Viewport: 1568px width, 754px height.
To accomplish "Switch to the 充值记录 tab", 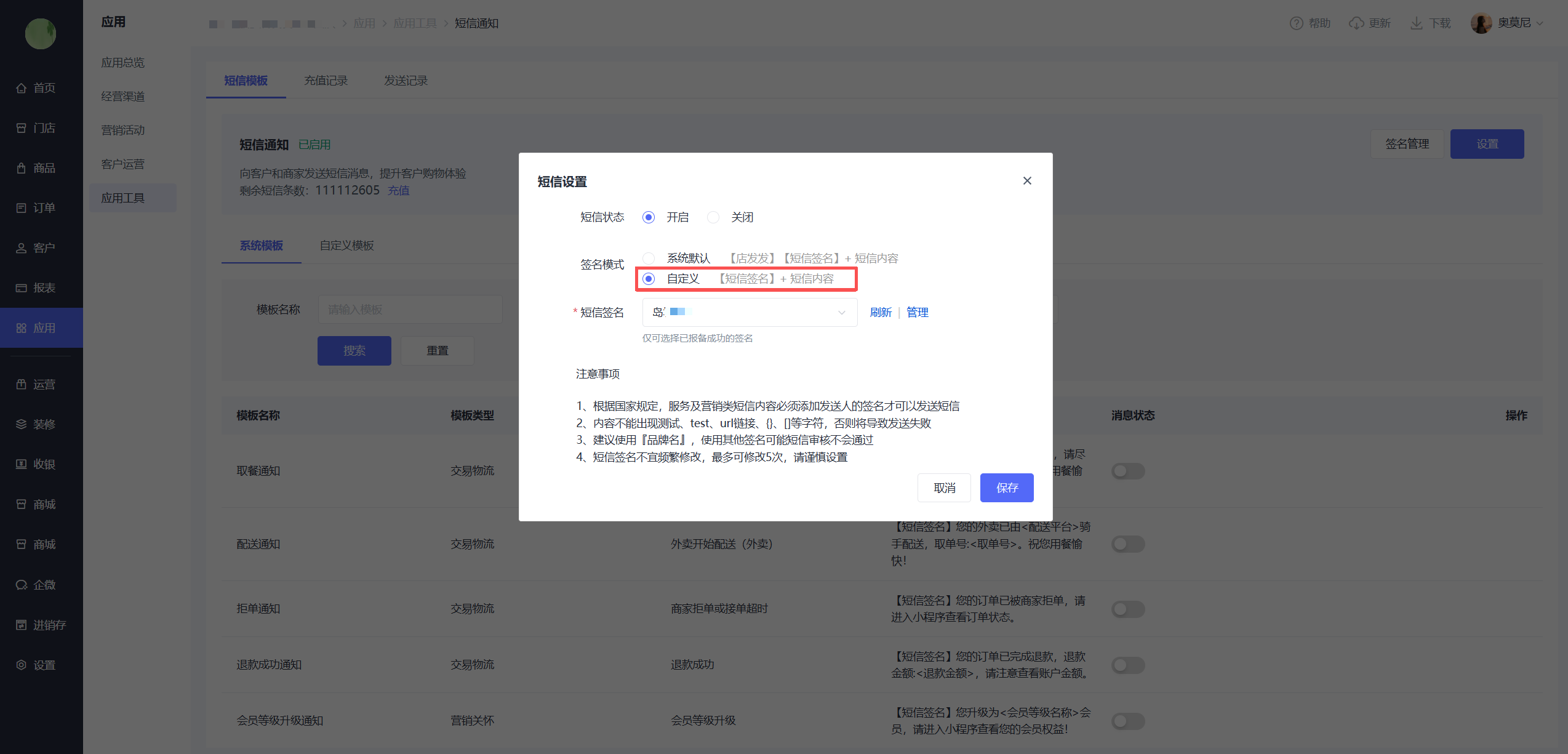I will coord(326,81).
